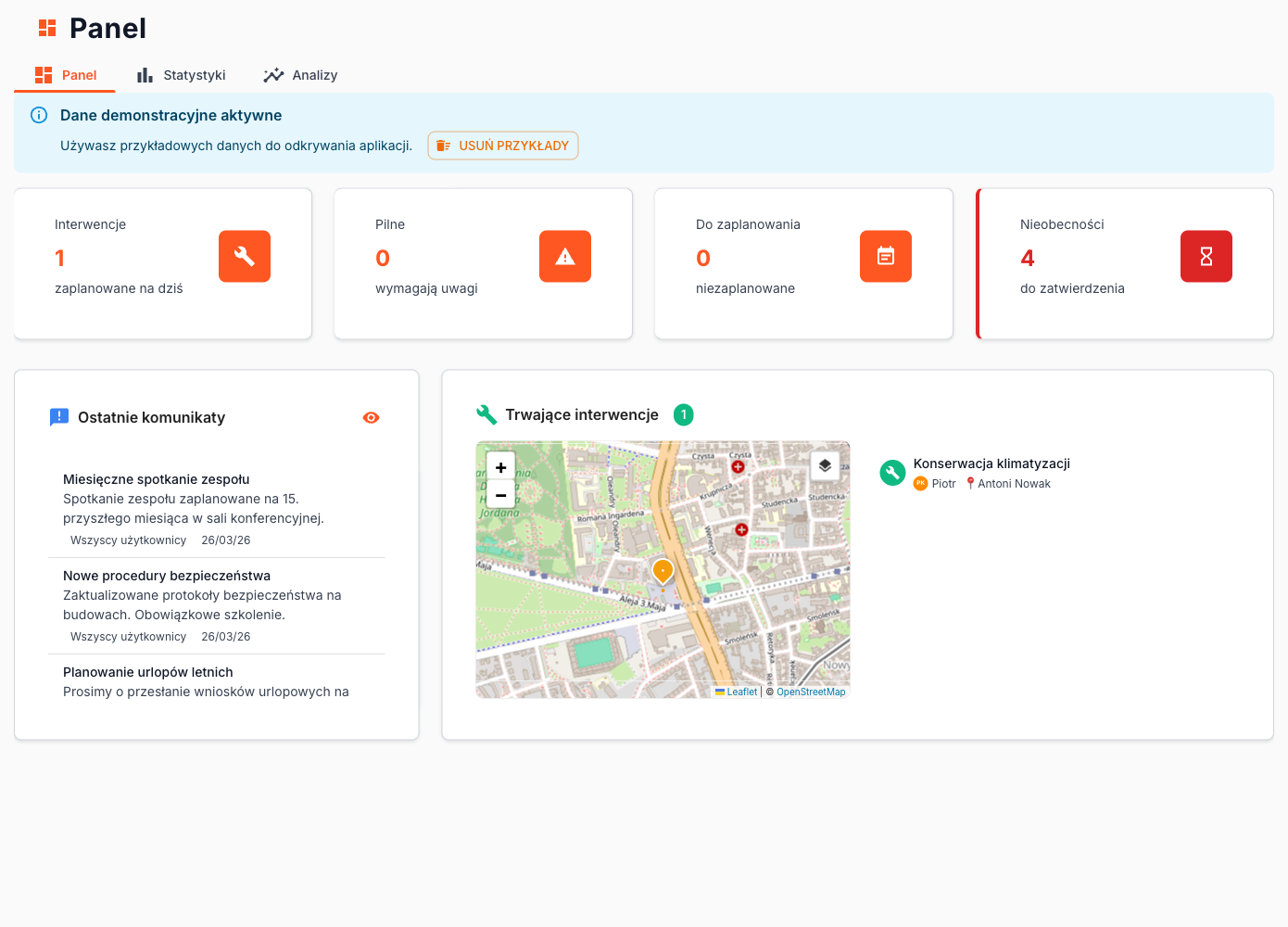Screen dimensions: 1288x927
Task: Click the green wrench icon beside Konserwacja klimatyzacji
Action: point(892,473)
